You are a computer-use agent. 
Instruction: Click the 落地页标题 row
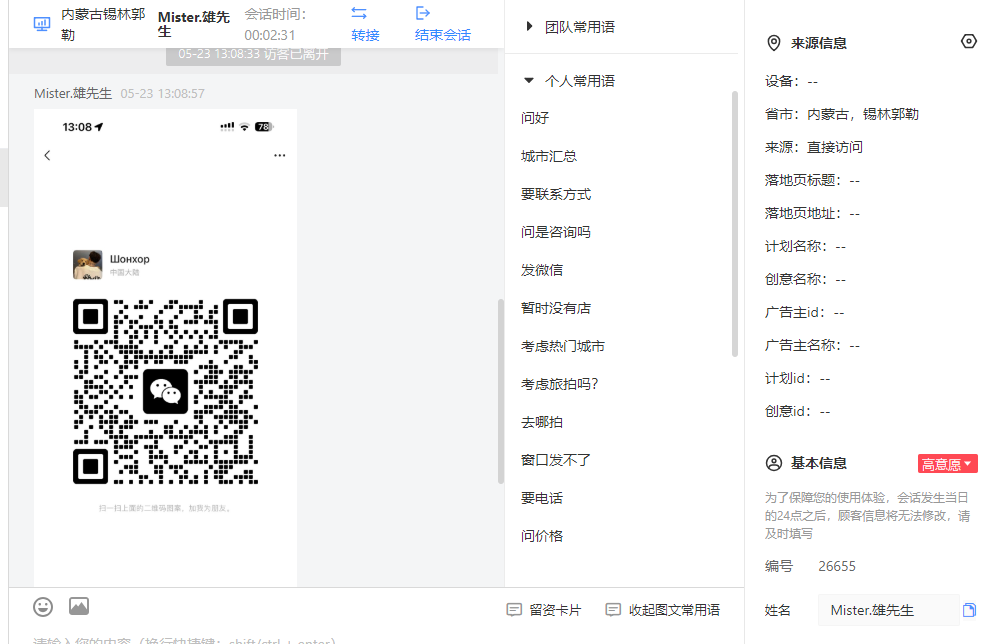[x=812, y=180]
